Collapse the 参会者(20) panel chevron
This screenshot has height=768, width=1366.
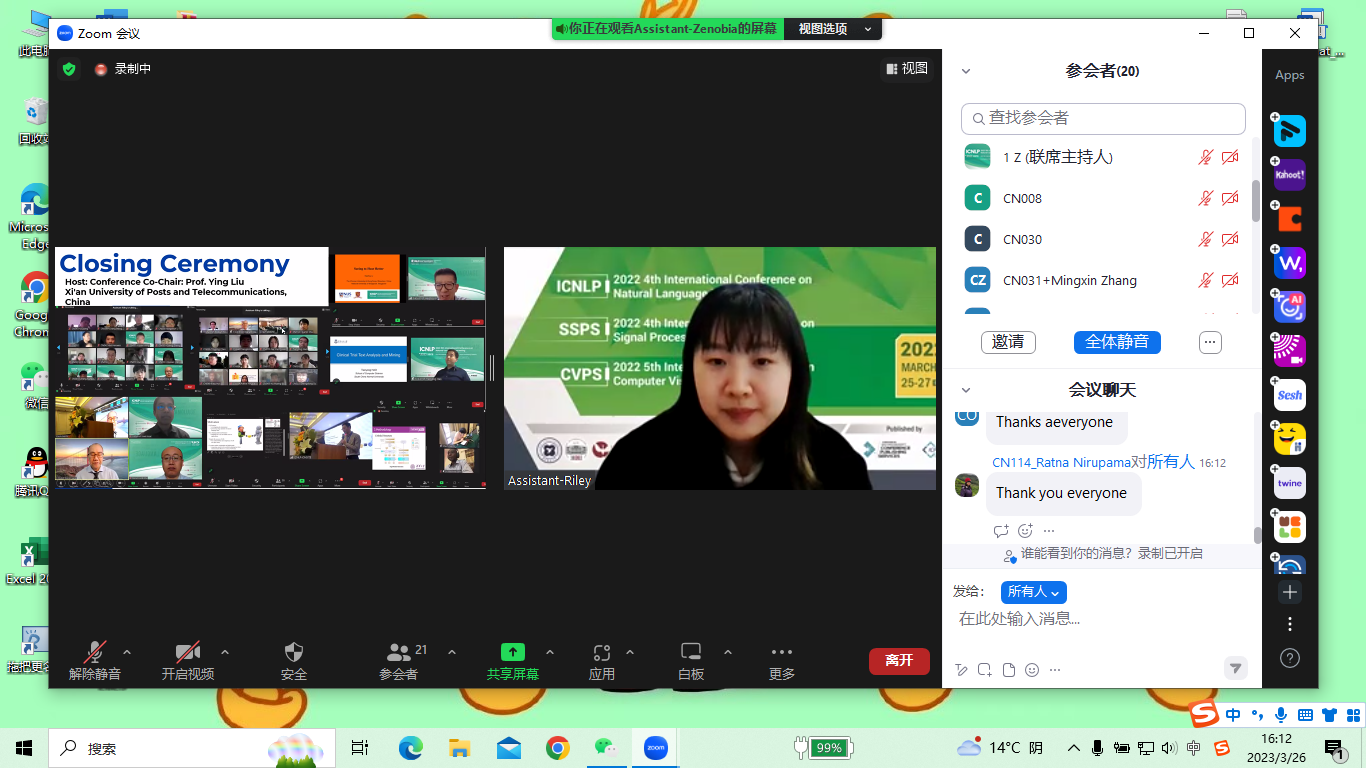tap(966, 71)
